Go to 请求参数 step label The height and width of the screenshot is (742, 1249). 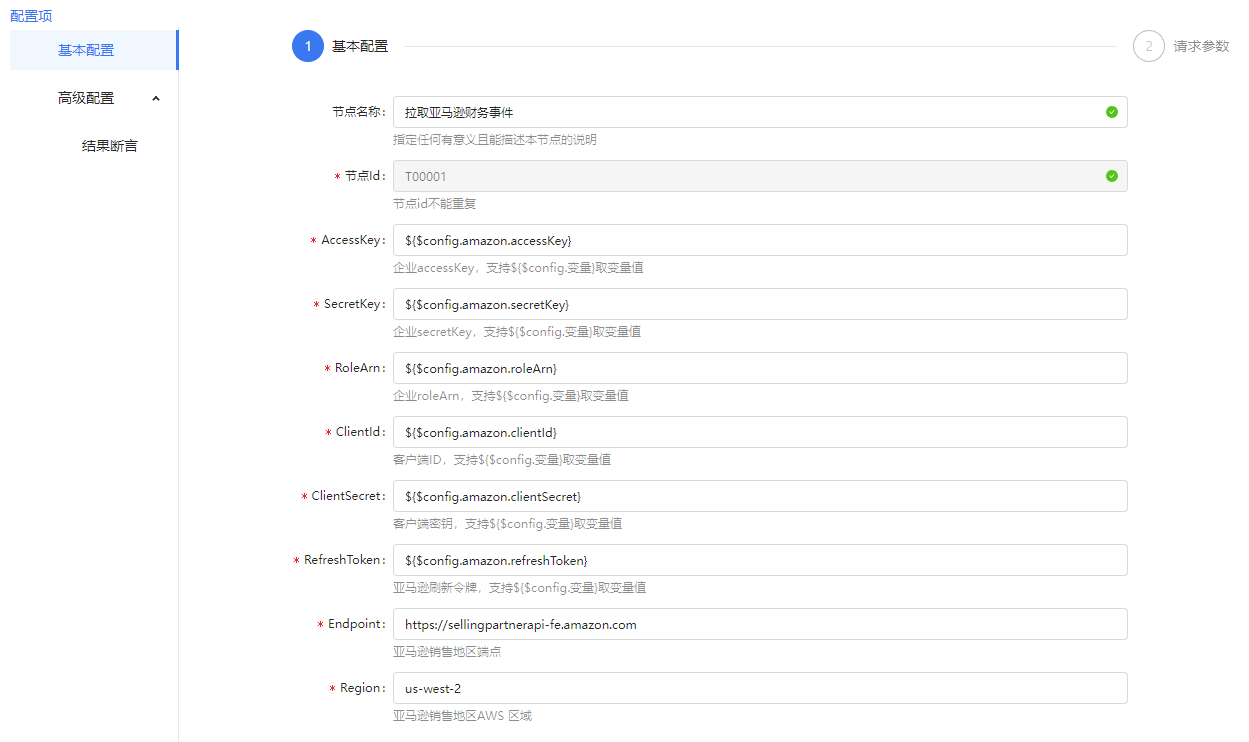point(1201,46)
